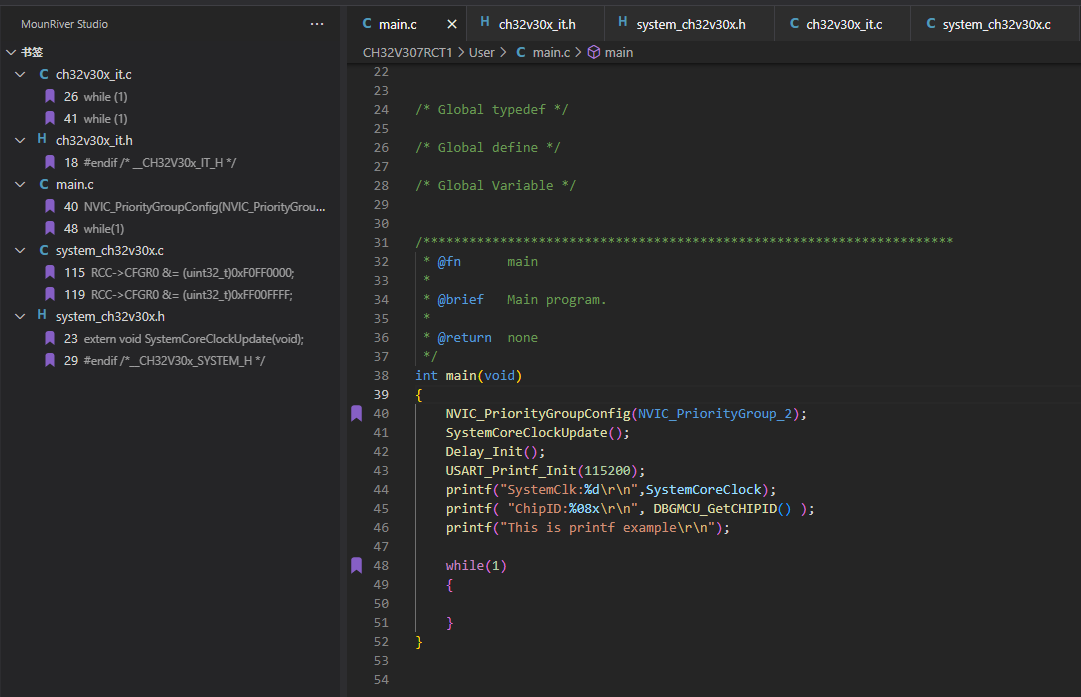
Task: Click CH32V307RCT1 in the breadcrumb
Action: tap(407, 52)
